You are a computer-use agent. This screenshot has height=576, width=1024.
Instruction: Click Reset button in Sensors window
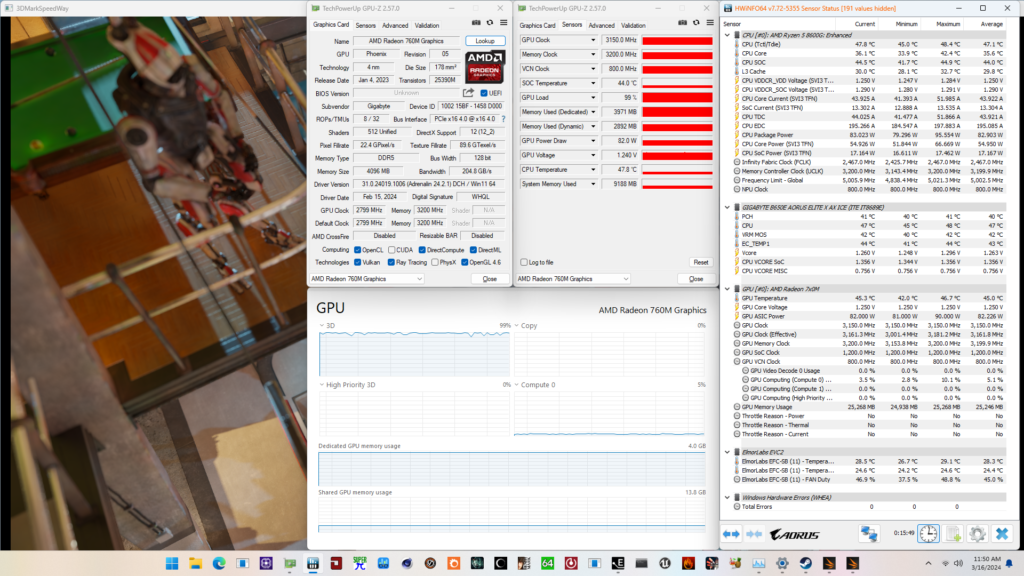click(x=701, y=262)
